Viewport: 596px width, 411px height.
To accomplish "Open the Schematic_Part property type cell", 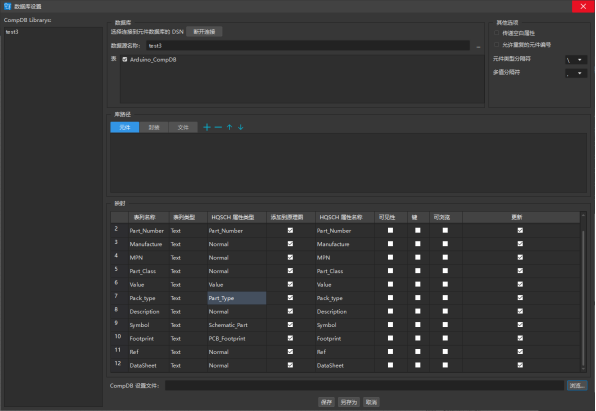I will (236, 325).
